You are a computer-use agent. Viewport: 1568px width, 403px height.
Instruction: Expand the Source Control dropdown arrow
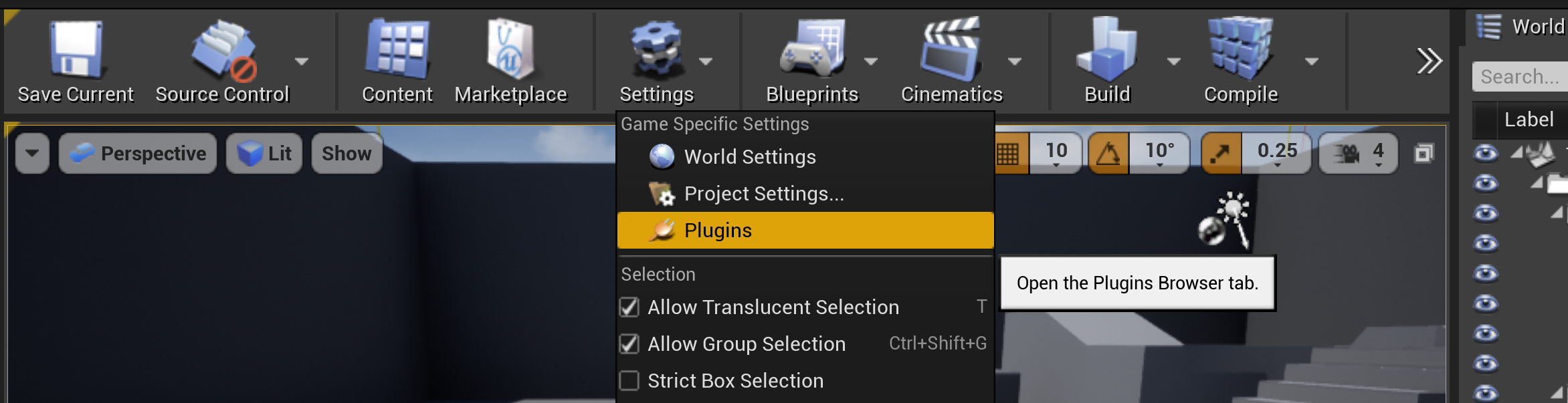tap(302, 61)
